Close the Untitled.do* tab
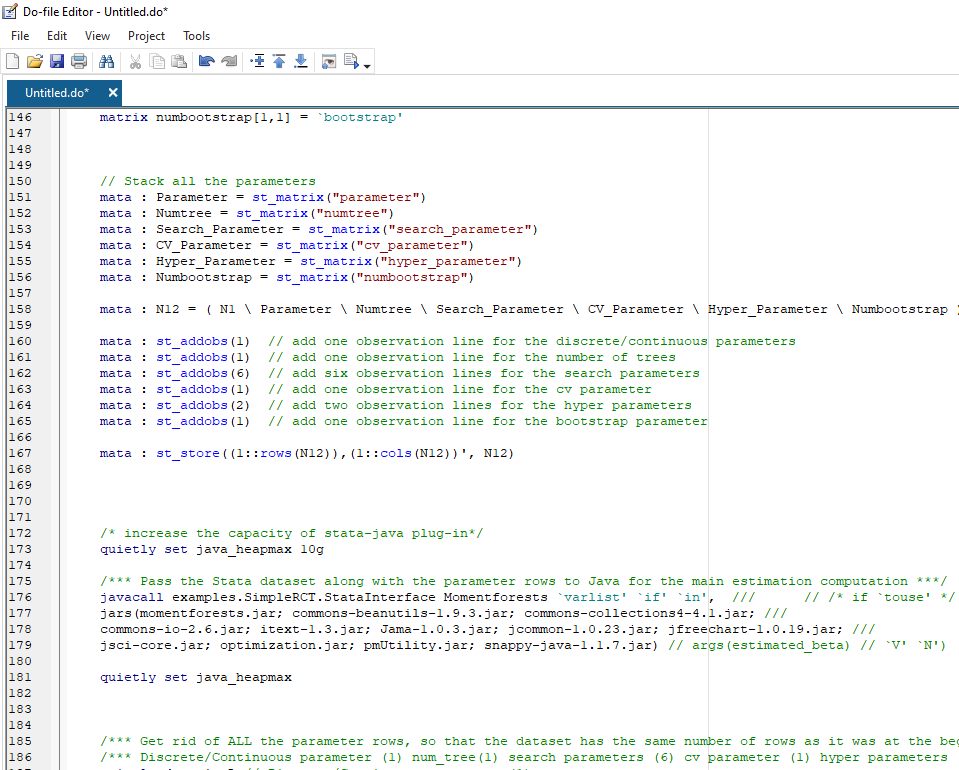 pyautogui.click(x=113, y=93)
